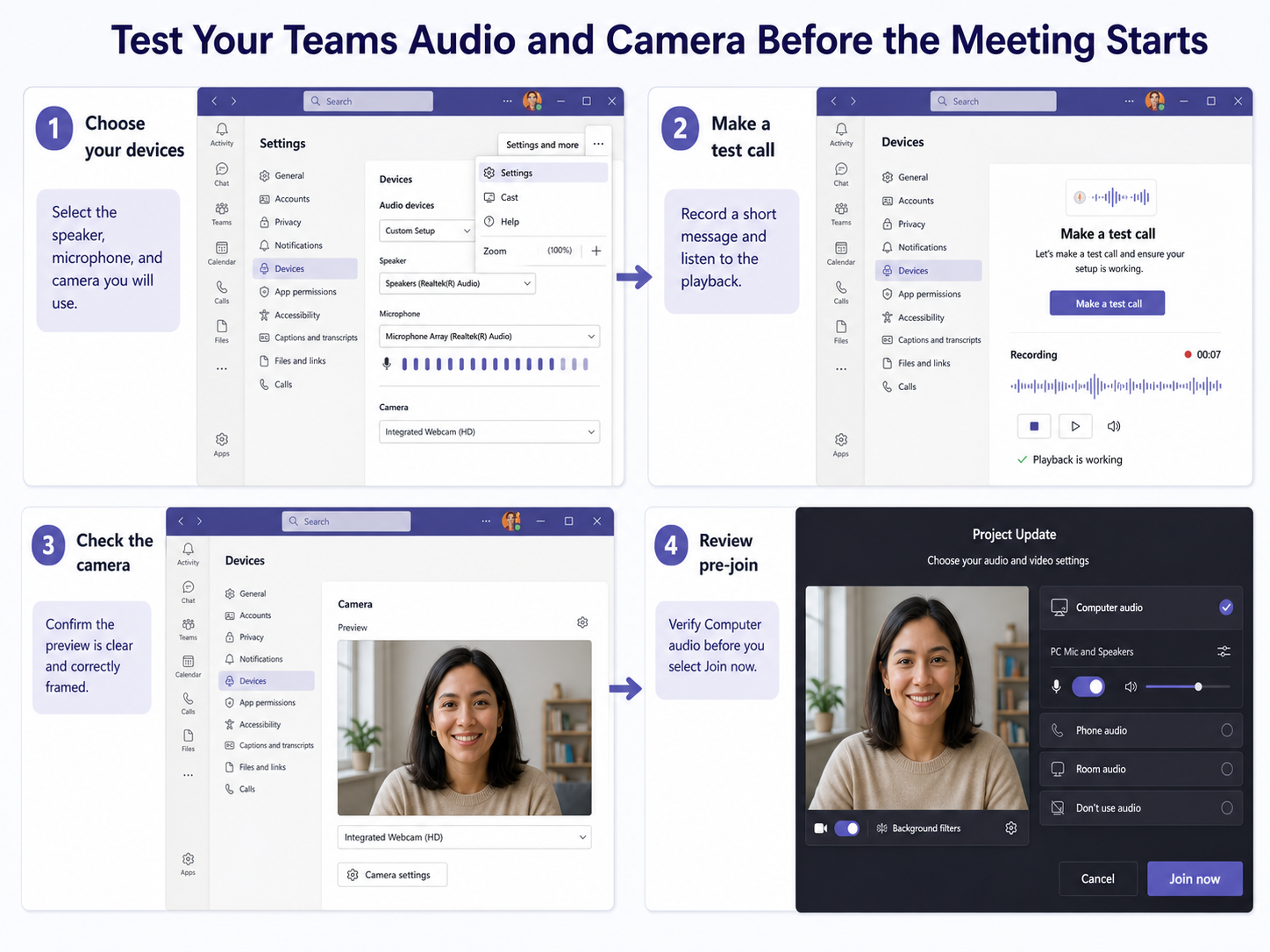Click the Settings and more tooltip button
This screenshot has height=952, width=1270.
542,145
